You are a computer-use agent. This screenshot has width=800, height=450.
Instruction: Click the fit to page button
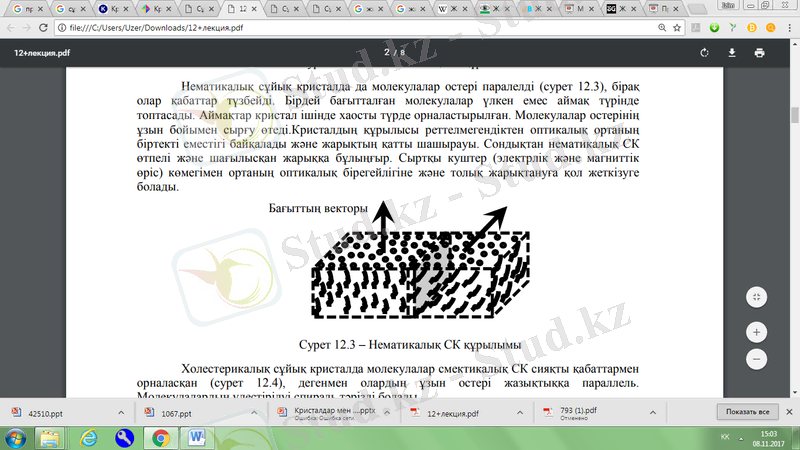[757, 297]
